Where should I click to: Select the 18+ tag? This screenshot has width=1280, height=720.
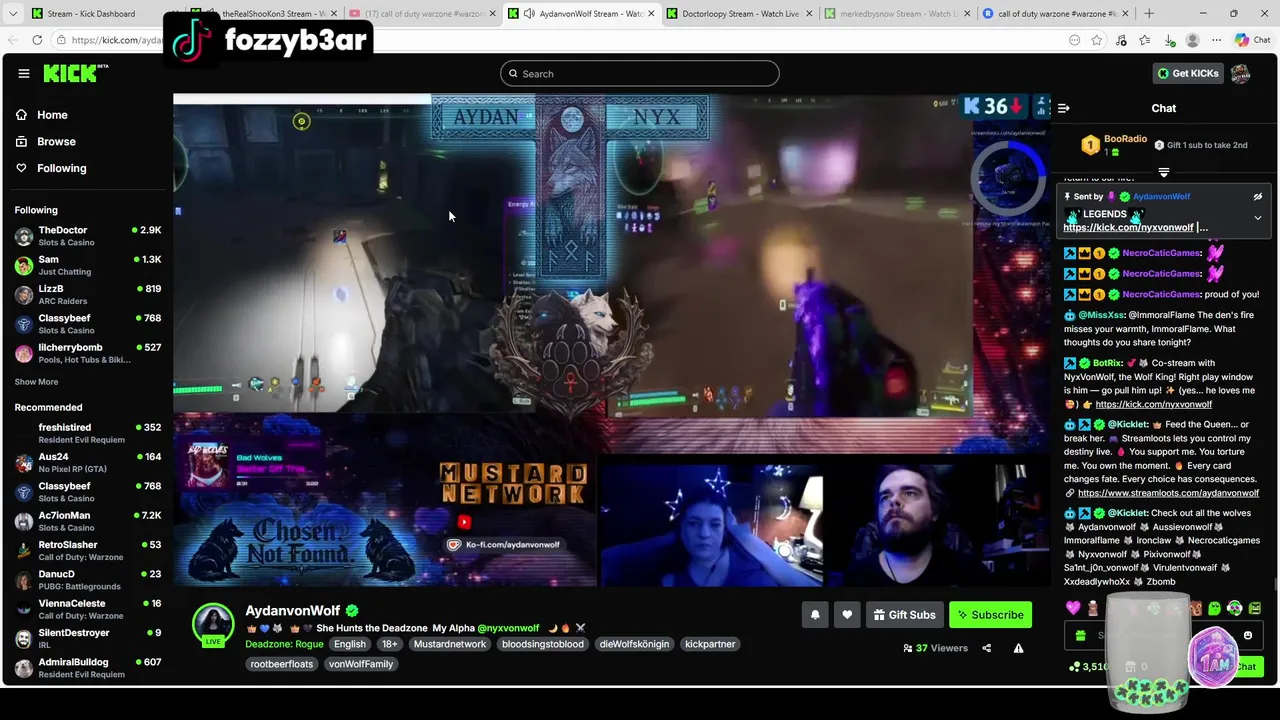pos(390,644)
